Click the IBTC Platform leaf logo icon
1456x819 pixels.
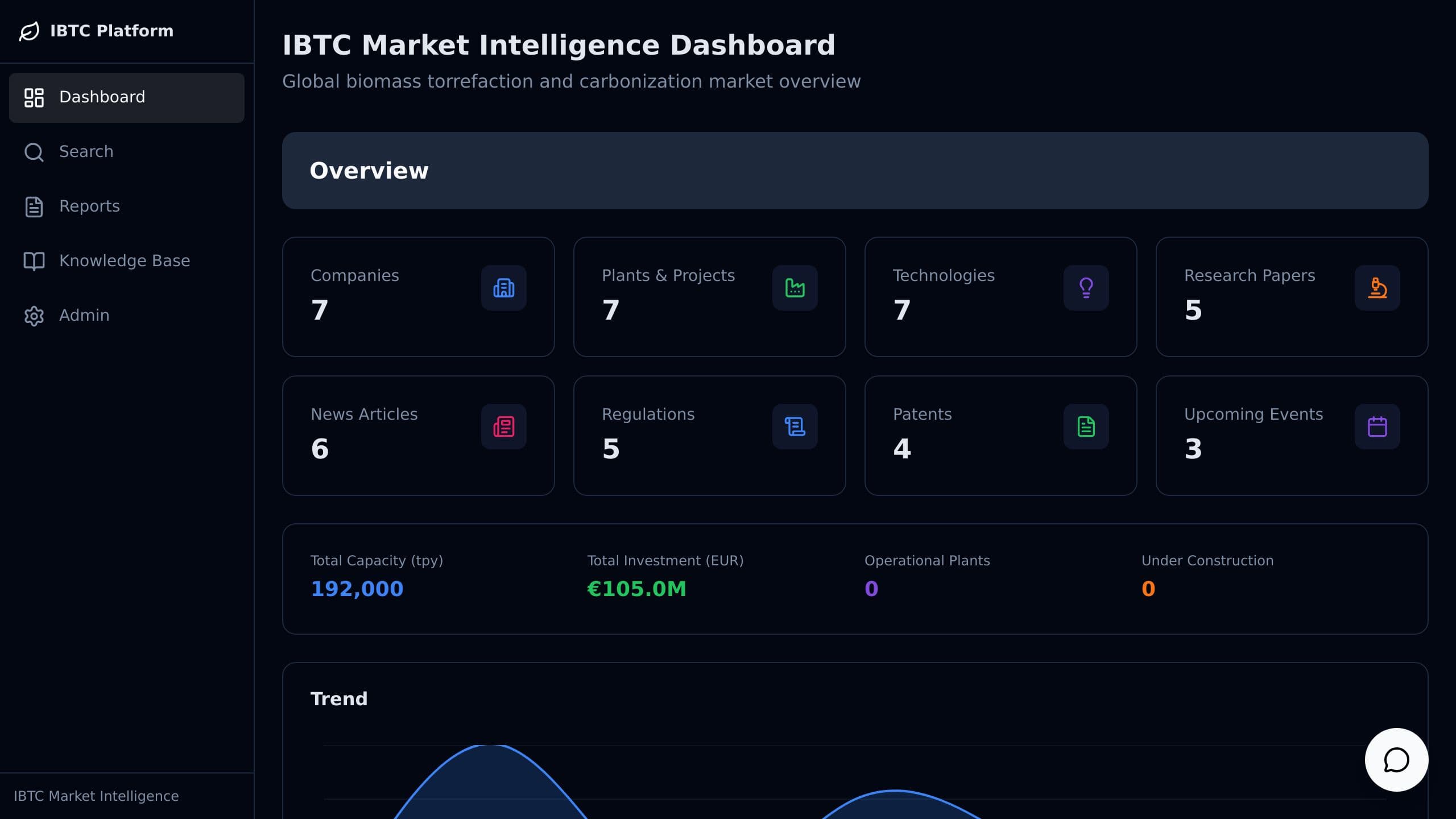pos(29,31)
